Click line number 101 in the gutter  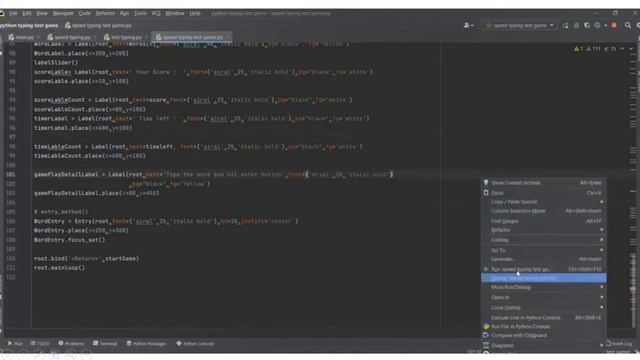(x=11, y=175)
